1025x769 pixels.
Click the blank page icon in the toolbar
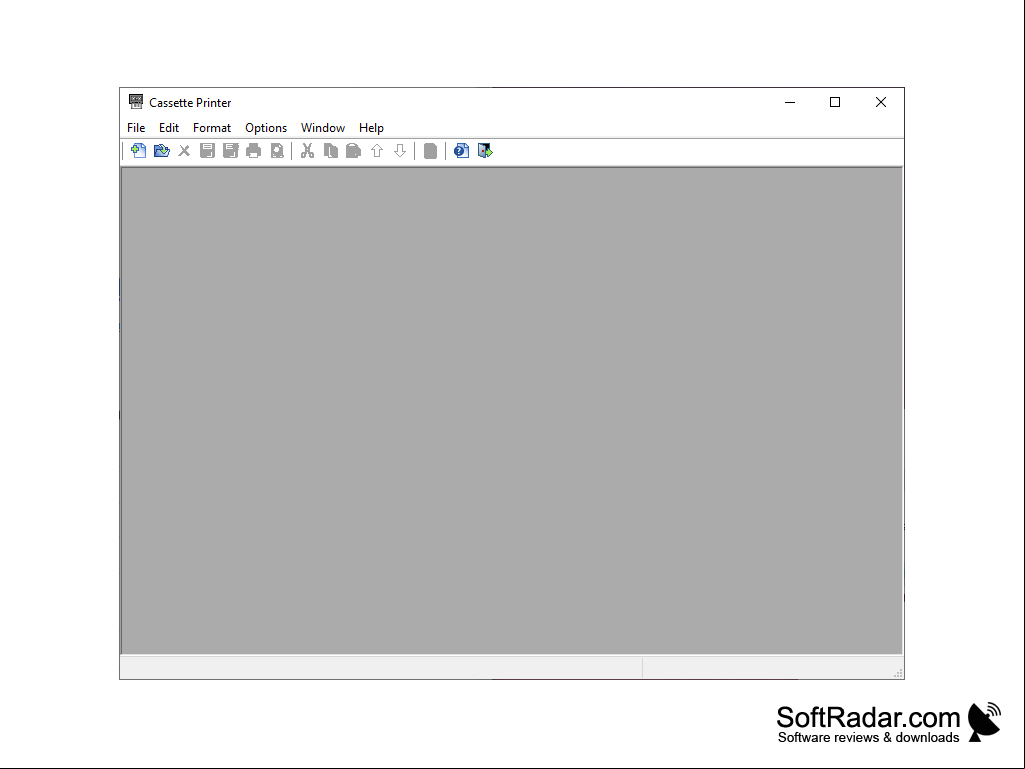coord(430,151)
